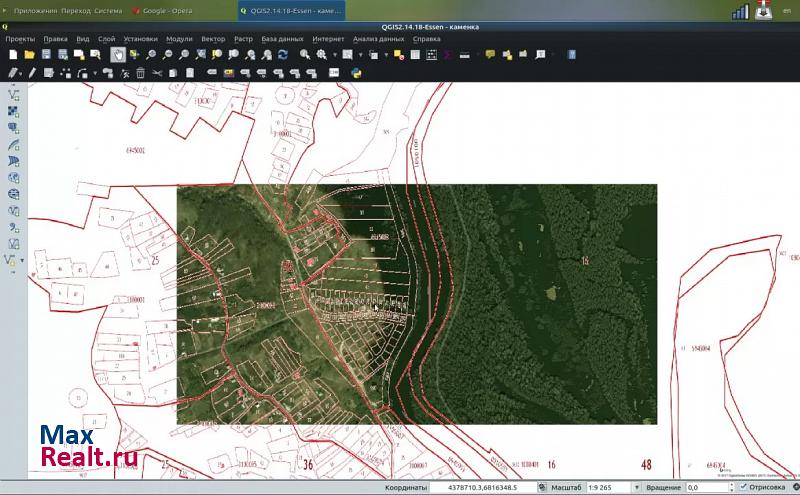This screenshot has height=495, width=800.
Task: Click the Save Project floppy icon
Action: pos(46,54)
